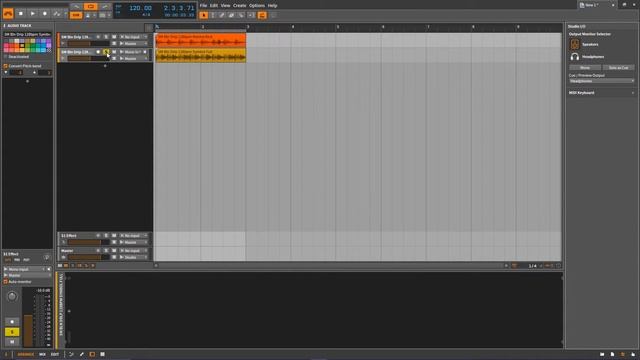Select the pen tool
The width and height of the screenshot is (640, 360).
222,15
